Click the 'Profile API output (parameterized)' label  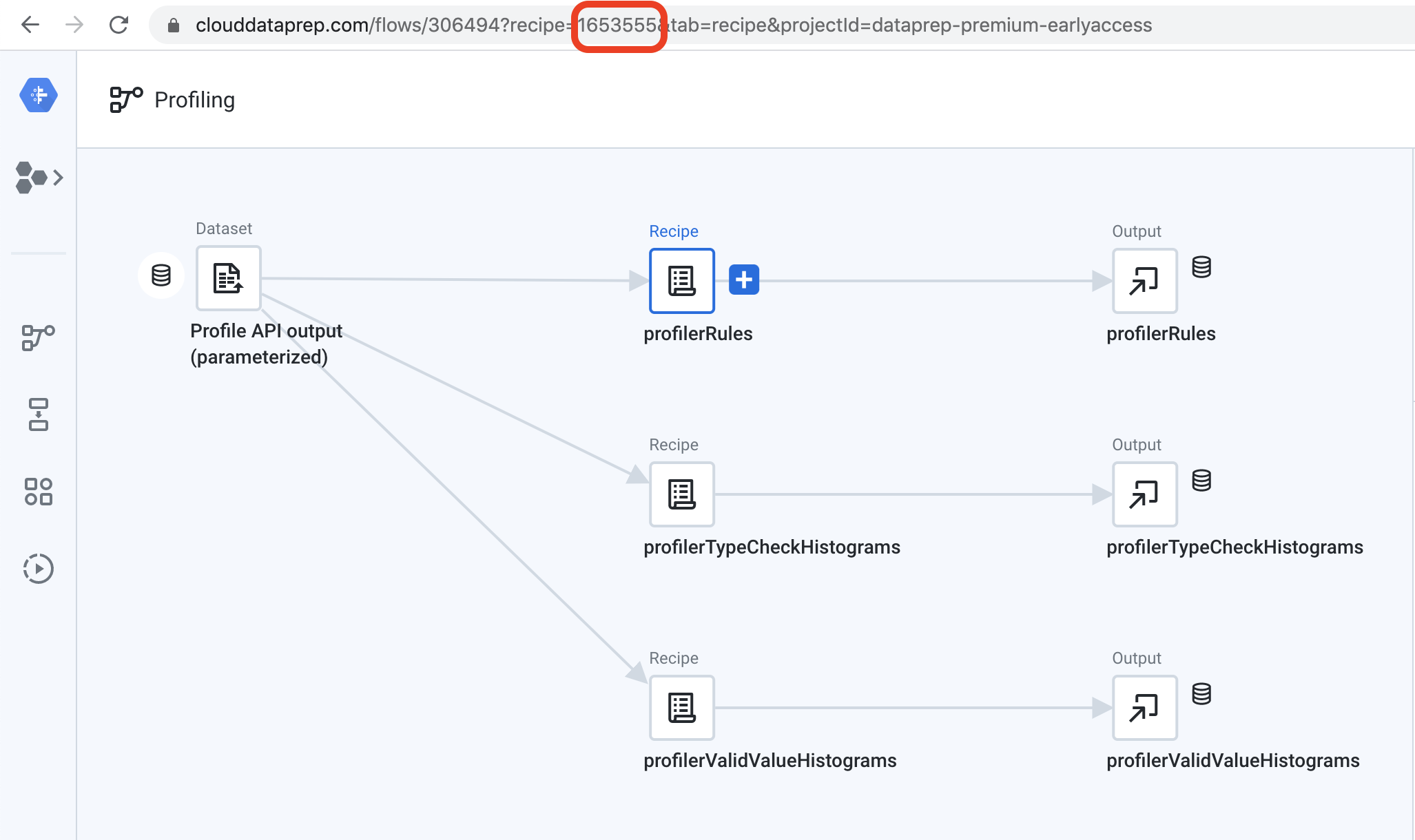[x=266, y=344]
